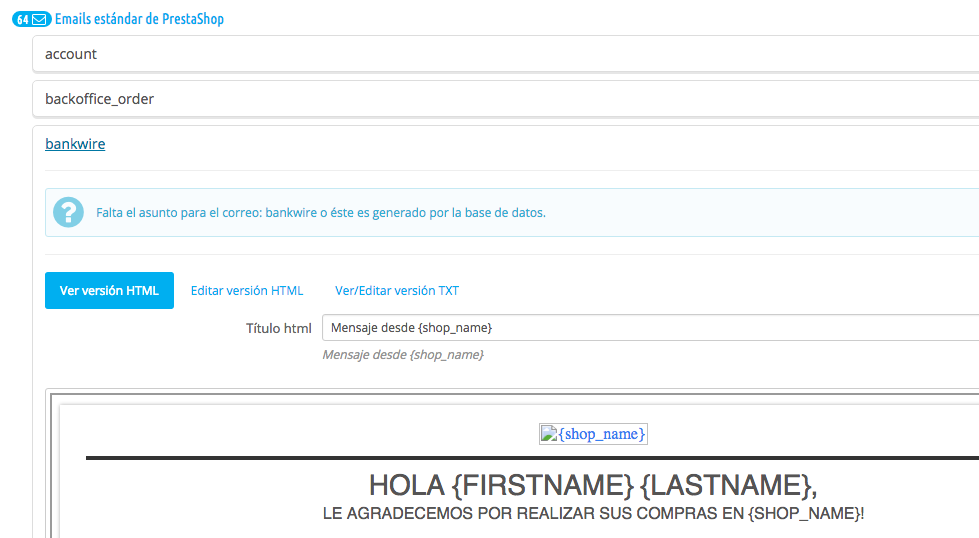This screenshot has width=979, height=538.
Task: Click the LE AGRADECEMOS POR REALIZAR text
Action: (593, 514)
